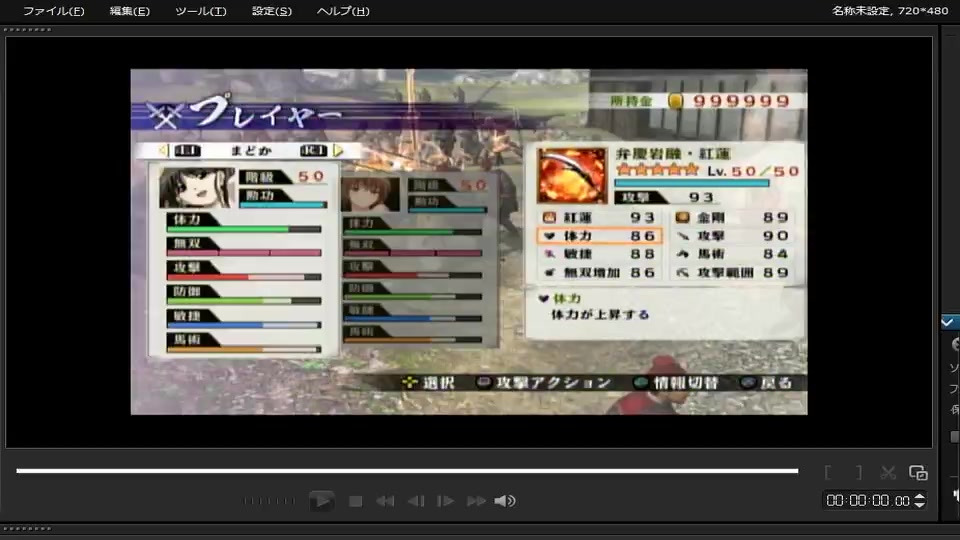Click the highlighted 体力 86 row in the preview

599,236
